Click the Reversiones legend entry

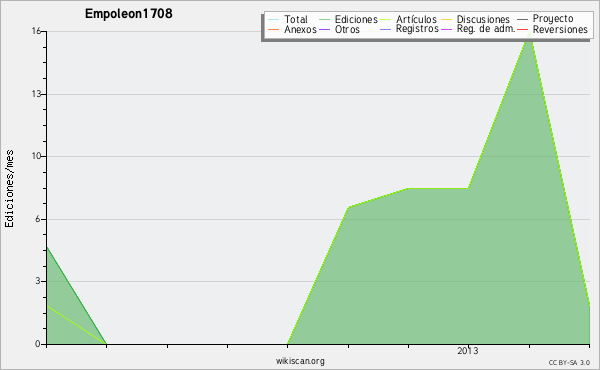[552, 29]
